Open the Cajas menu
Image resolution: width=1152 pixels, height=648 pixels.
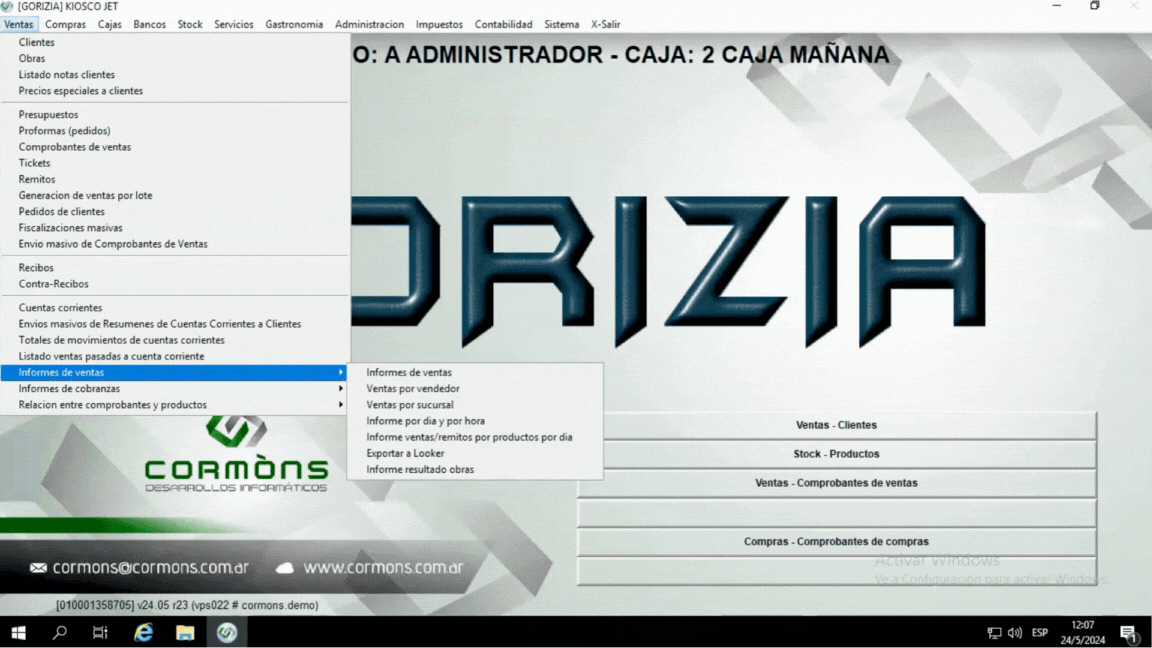point(109,24)
